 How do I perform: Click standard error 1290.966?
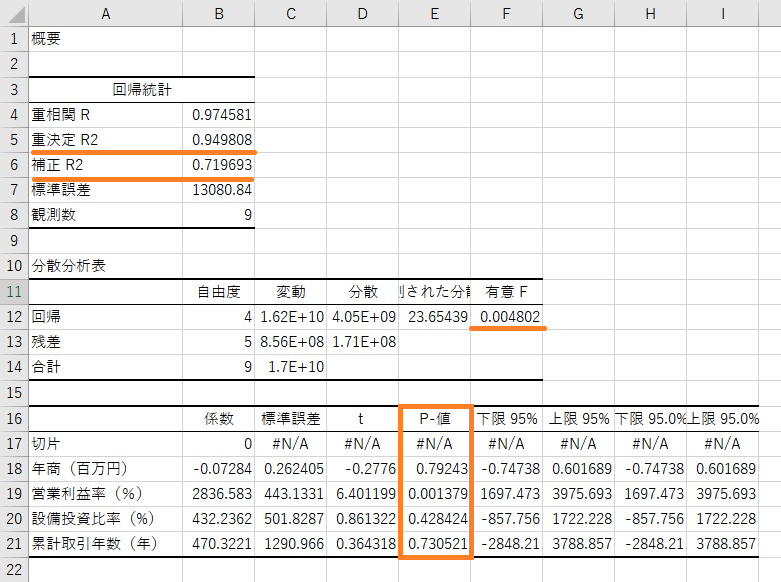(294, 544)
